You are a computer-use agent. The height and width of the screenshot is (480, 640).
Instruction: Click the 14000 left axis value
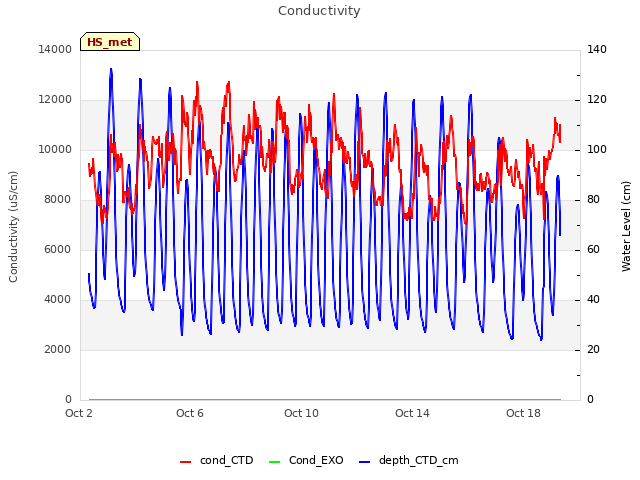(55, 49)
